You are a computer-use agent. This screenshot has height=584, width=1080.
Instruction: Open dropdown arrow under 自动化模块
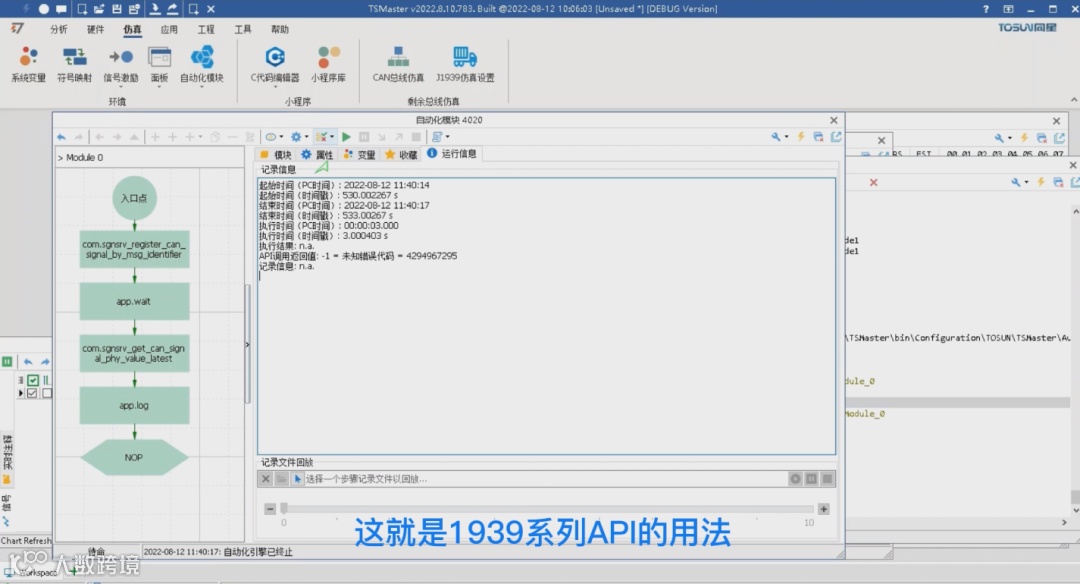point(202,87)
